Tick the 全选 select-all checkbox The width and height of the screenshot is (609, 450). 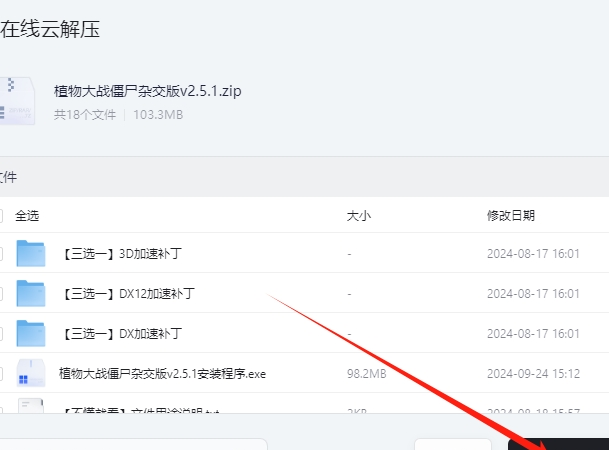1,216
